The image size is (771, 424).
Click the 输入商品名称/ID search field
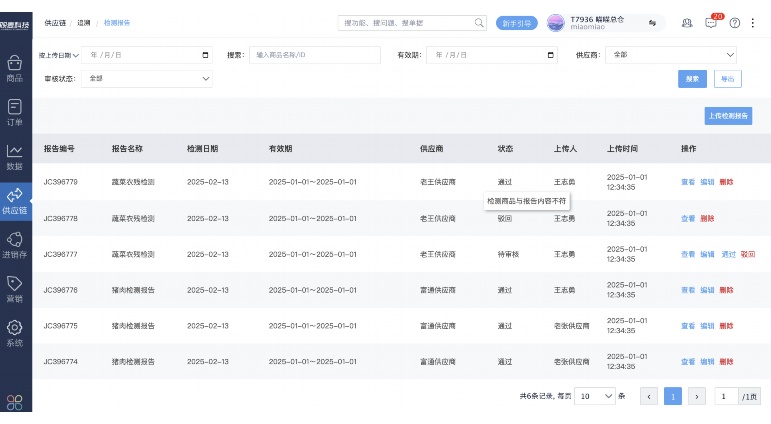[x=315, y=55]
